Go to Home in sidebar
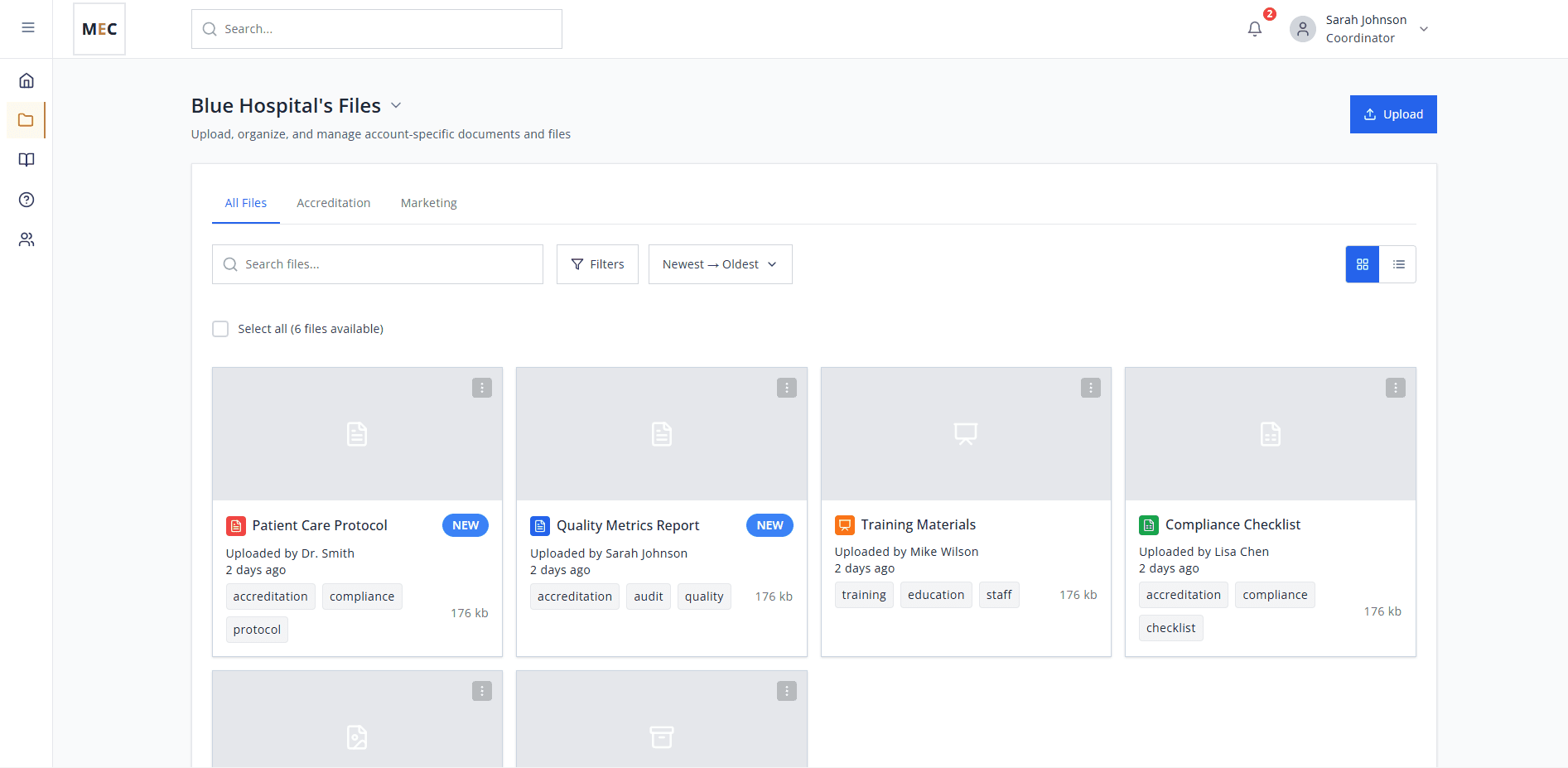The height and width of the screenshot is (768, 1568). [x=27, y=80]
